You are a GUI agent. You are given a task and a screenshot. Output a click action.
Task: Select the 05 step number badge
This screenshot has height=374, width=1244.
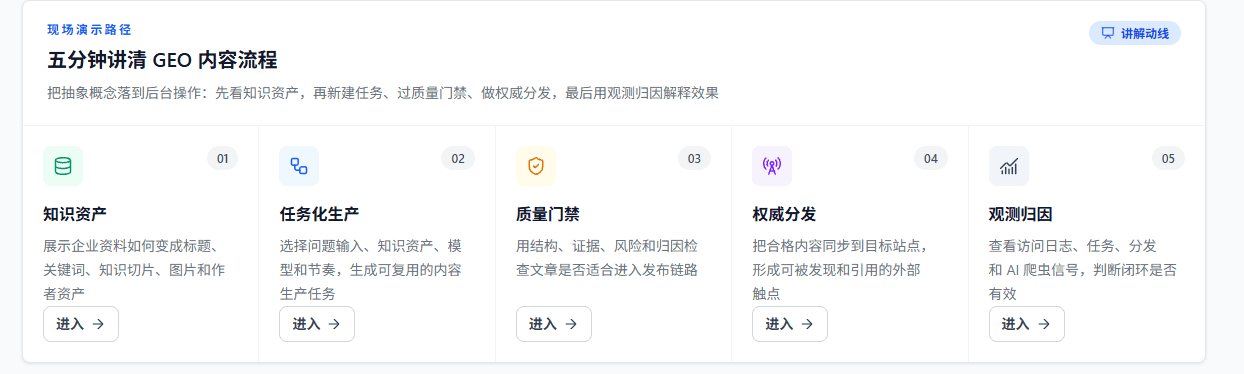[1168, 158]
